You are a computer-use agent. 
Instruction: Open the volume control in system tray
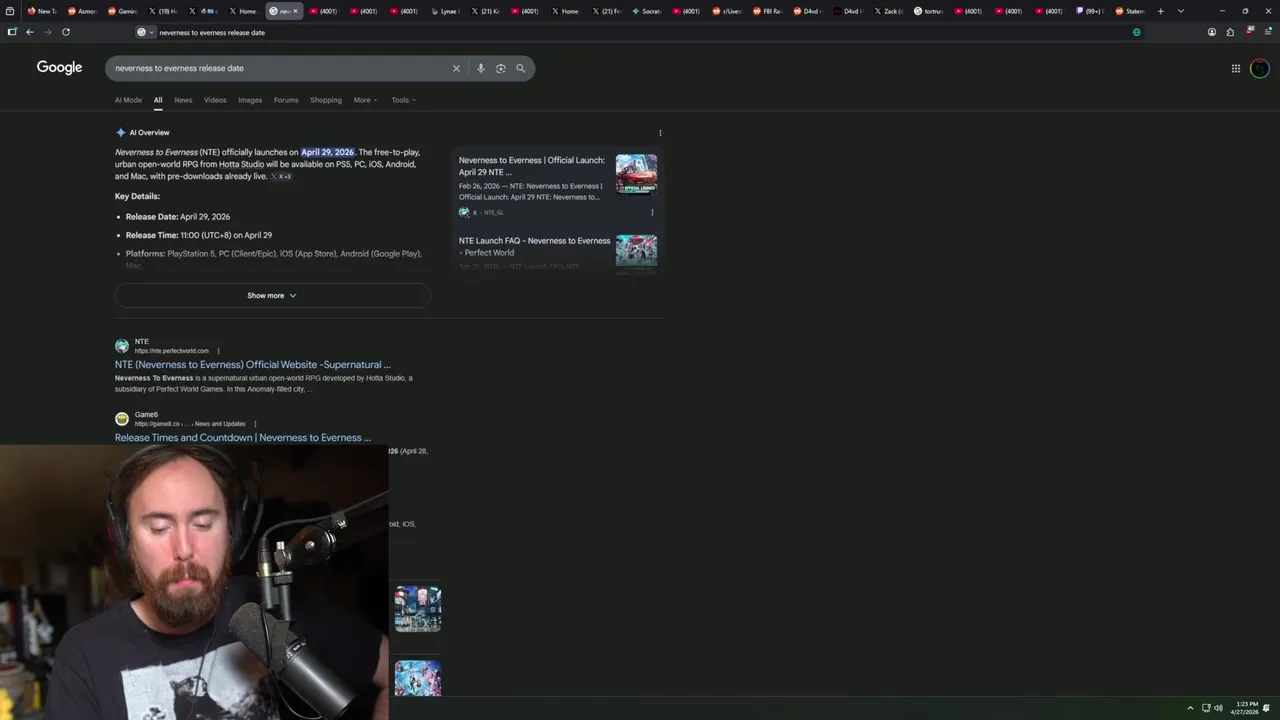pyautogui.click(x=1218, y=708)
